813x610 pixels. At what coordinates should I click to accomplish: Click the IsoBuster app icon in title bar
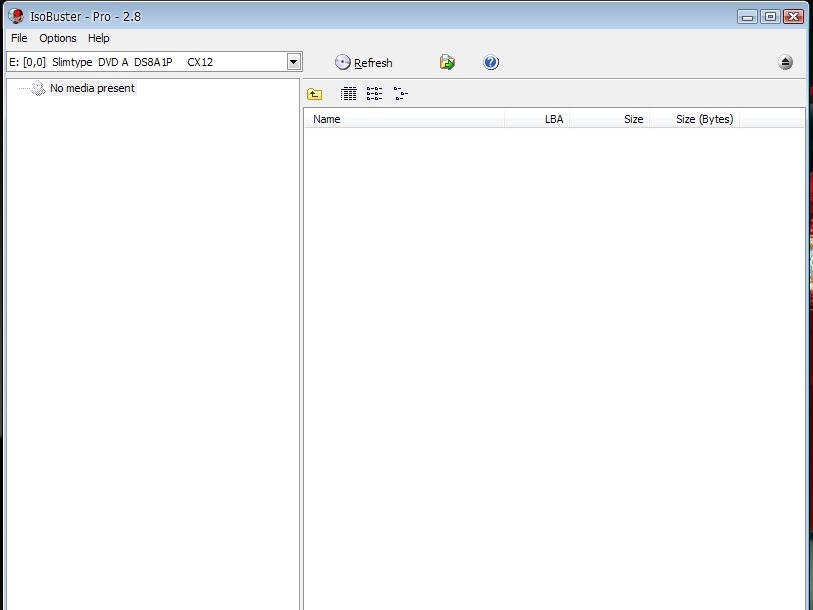16,16
